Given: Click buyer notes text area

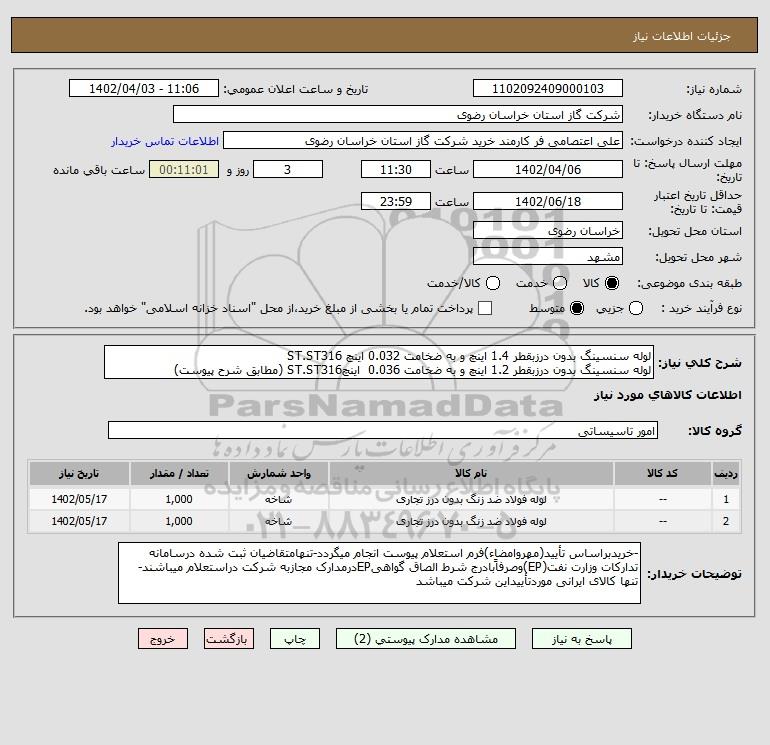Looking at the screenshot, I should point(379,573).
